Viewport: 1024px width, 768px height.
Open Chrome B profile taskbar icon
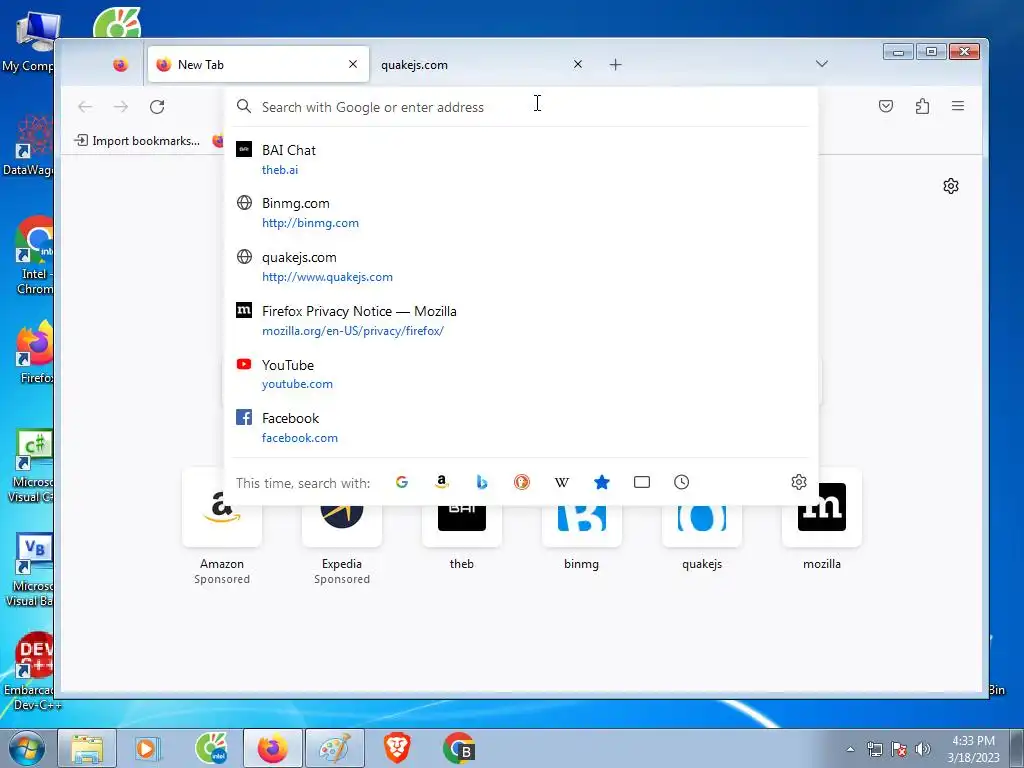pyautogui.click(x=458, y=748)
